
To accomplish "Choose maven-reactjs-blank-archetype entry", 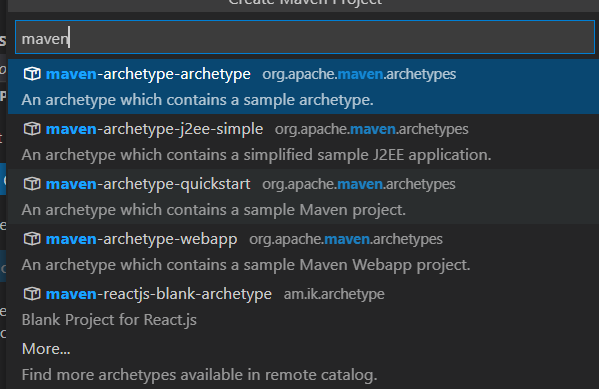I will 303,306.
